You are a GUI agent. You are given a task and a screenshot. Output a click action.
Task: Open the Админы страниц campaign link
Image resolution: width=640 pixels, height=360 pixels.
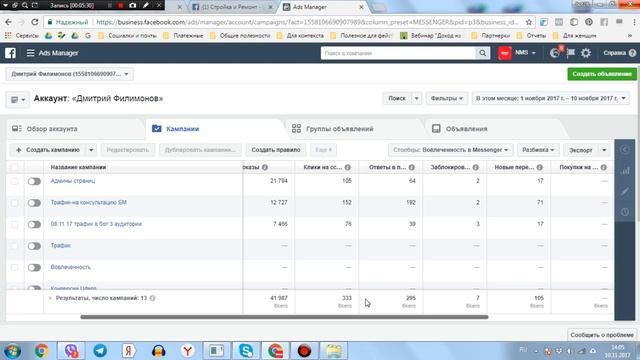73,181
